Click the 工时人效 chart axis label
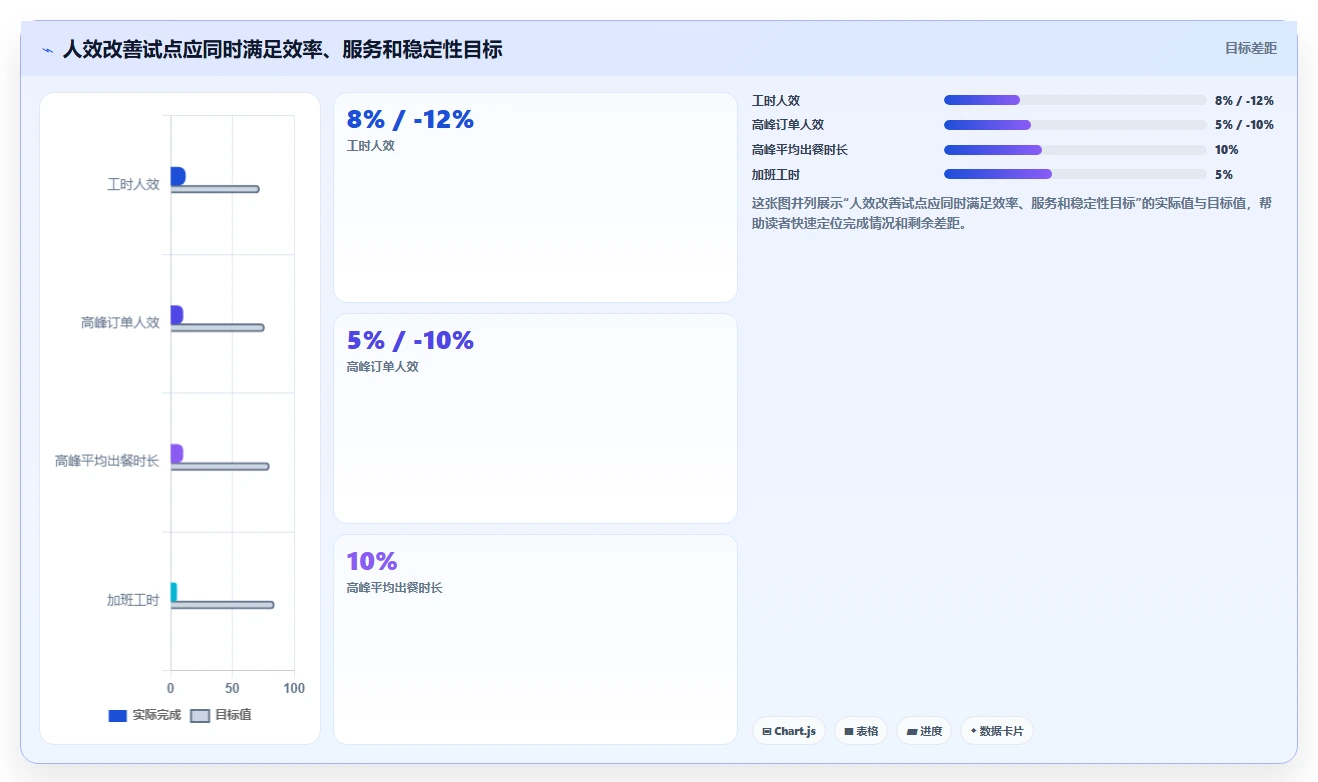Image resolution: width=1318 pixels, height=782 pixels. point(133,184)
